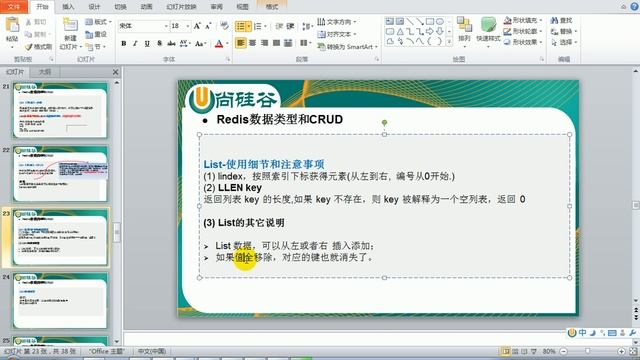Decrease list indent level
Image resolution: width=640 pixels, height=360 pixels.
pos(279,26)
